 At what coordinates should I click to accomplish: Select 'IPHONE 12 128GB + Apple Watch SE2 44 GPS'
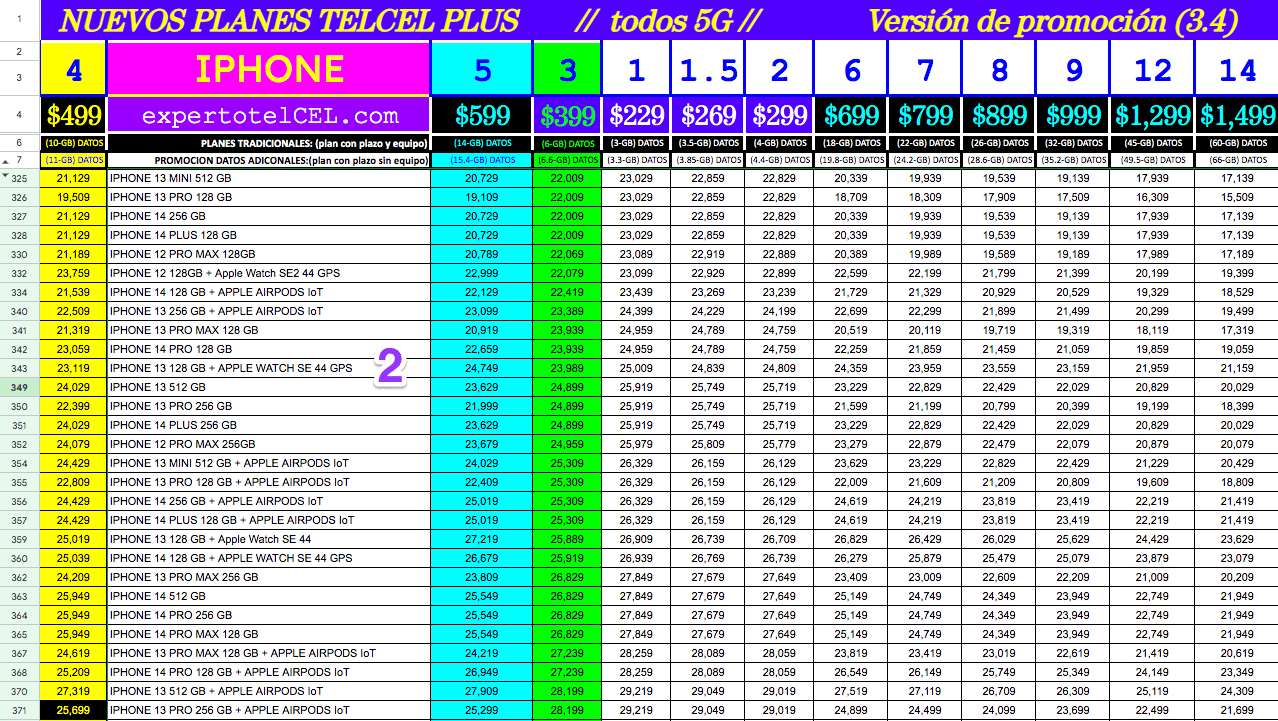(269, 273)
